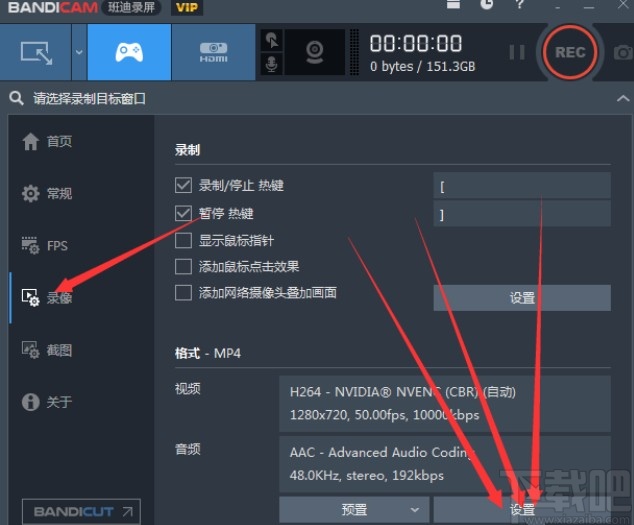Viewport: 634px width, 525px height.
Task: Toggle 录制/停止 热键 checkbox
Action: (183, 185)
